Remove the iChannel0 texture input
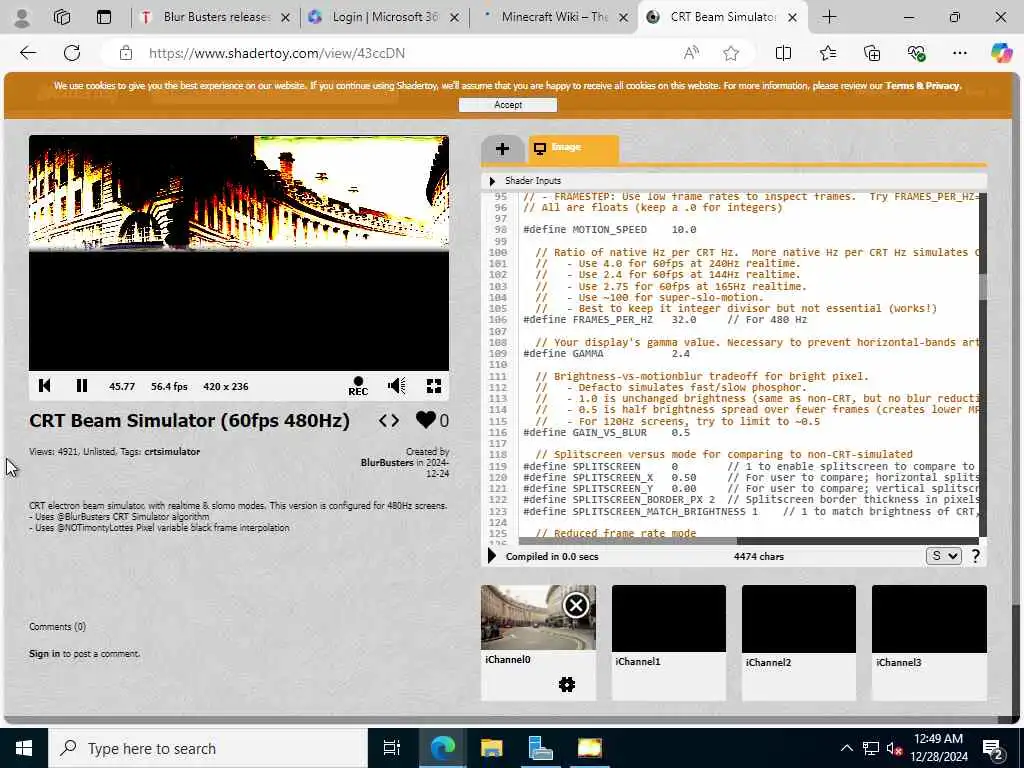The width and height of the screenshot is (1024, 768). click(x=576, y=605)
